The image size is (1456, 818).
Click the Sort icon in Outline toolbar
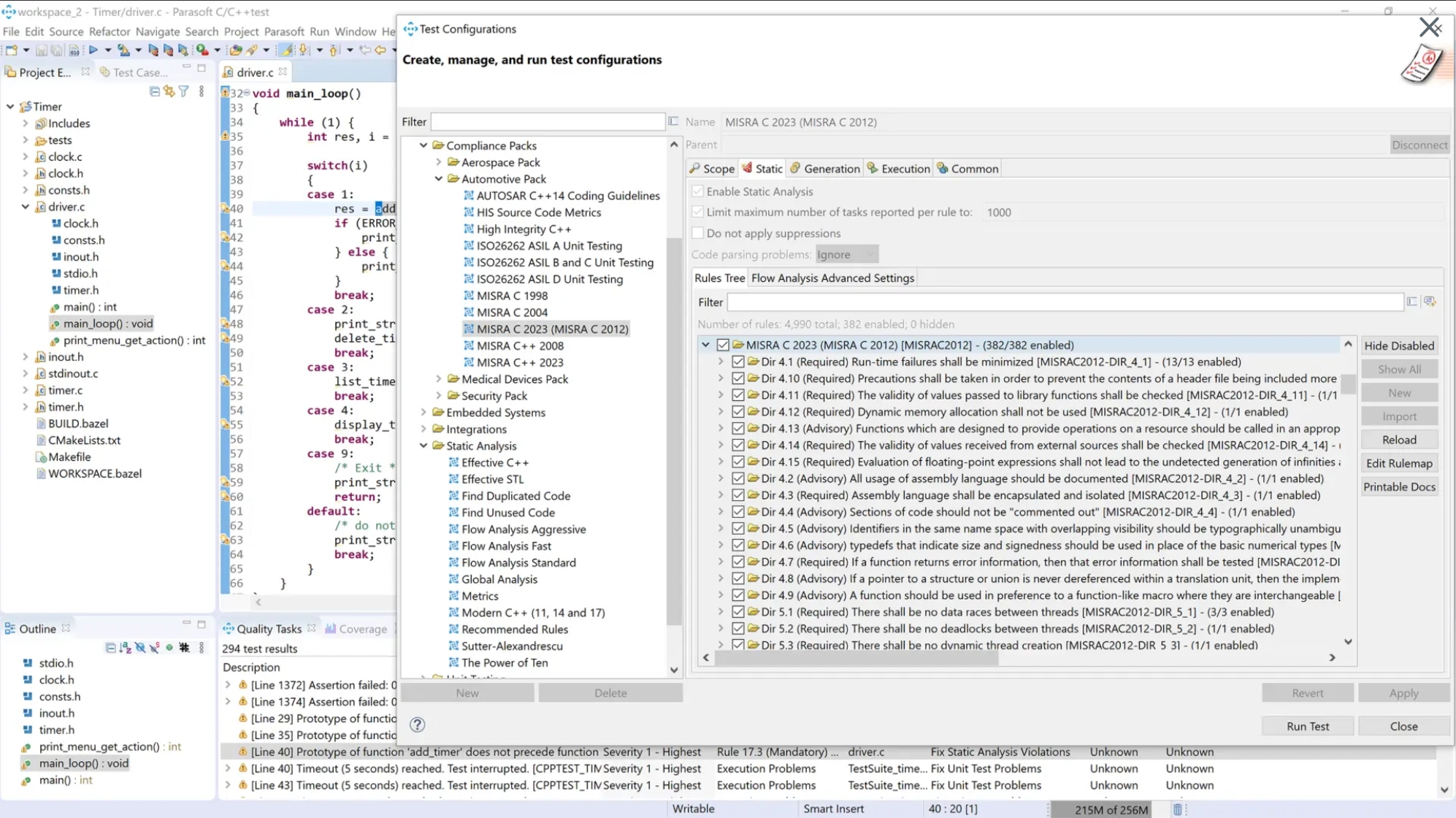click(x=126, y=648)
